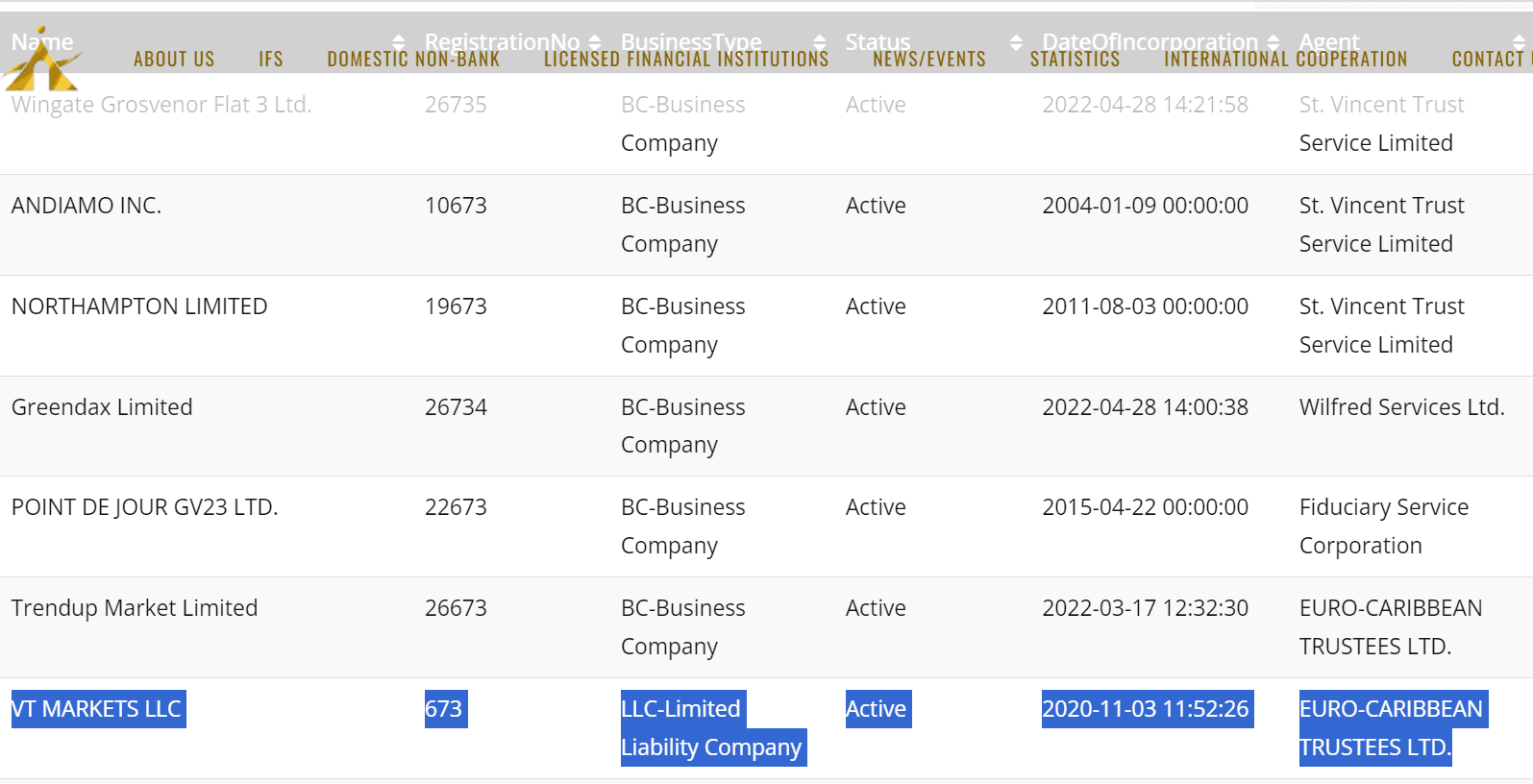Screen dimensions: 1533x784
Task: Click registration number 22673
Action: point(456,507)
